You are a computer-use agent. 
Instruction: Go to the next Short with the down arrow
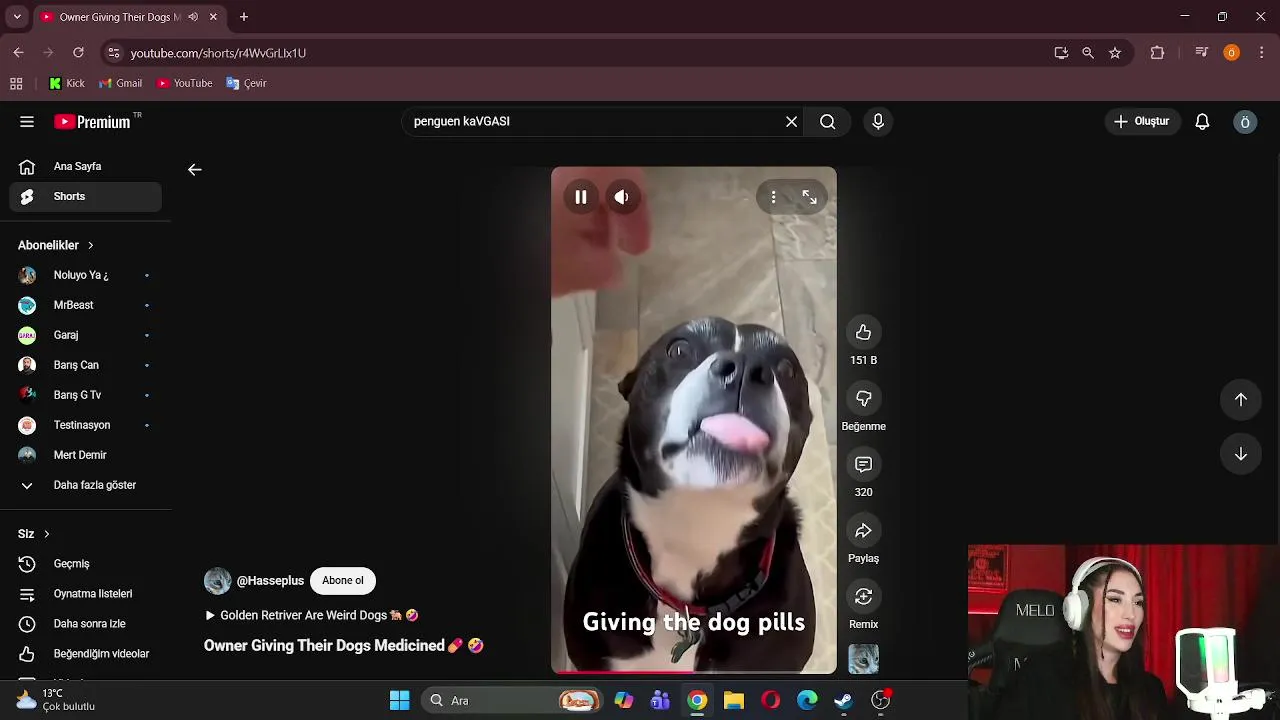coord(1240,454)
